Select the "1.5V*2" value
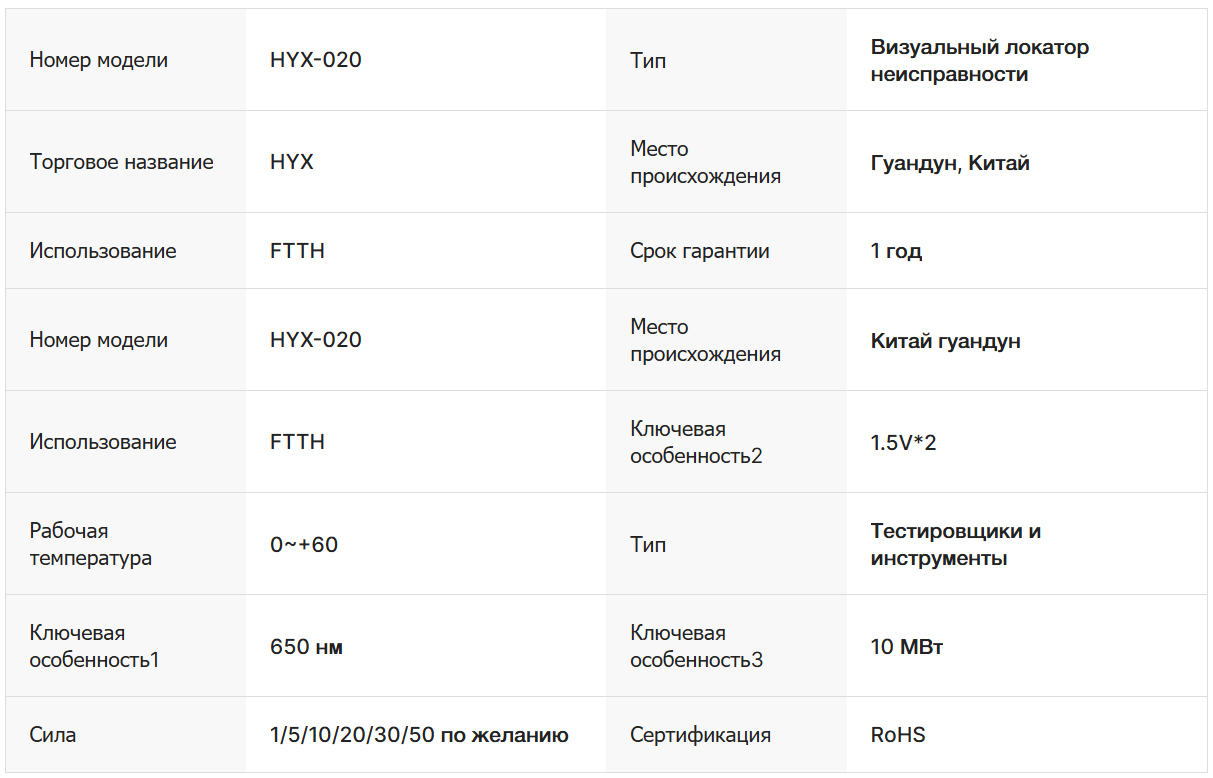The width and height of the screenshot is (1213, 778). tap(903, 442)
